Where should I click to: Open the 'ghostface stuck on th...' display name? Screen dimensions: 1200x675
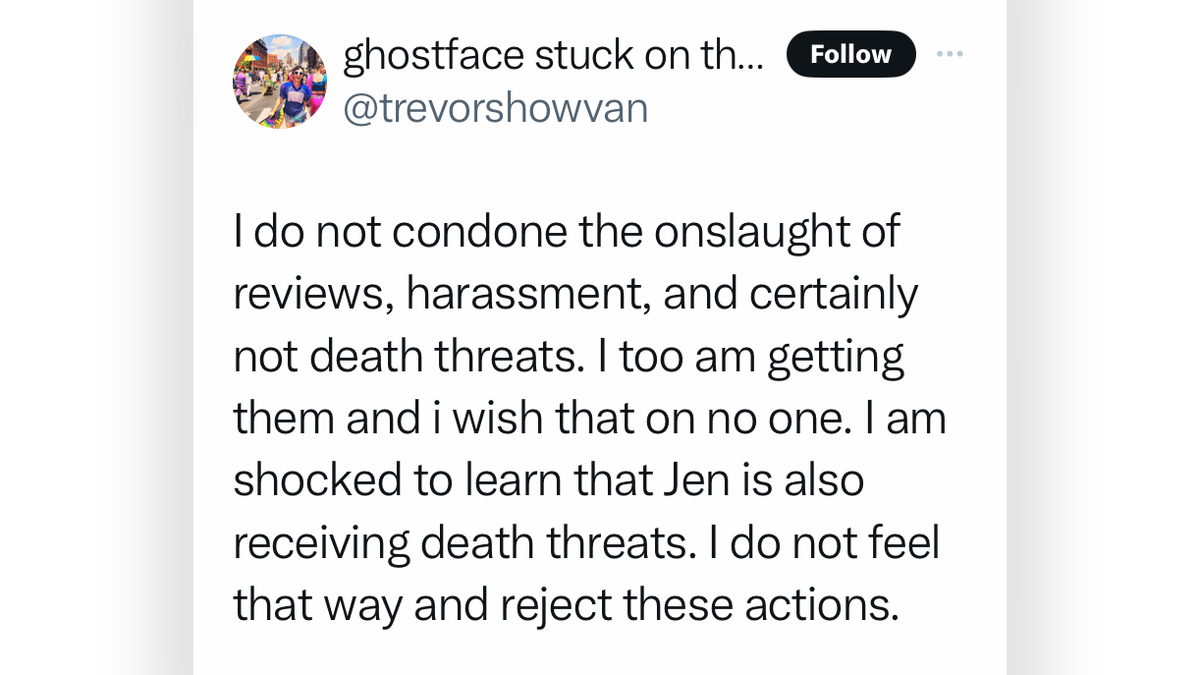pyautogui.click(x=553, y=56)
